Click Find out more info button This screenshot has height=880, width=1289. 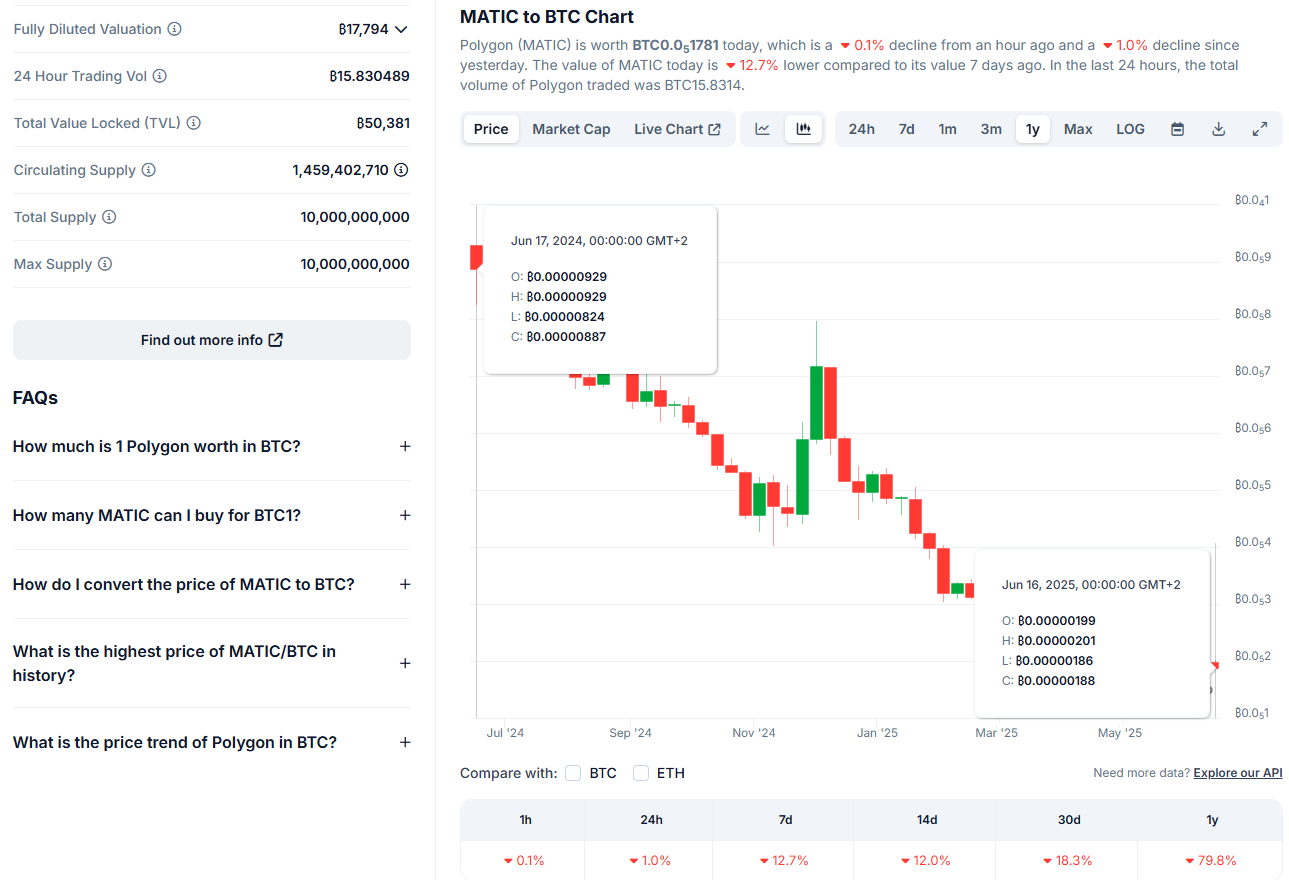(212, 340)
